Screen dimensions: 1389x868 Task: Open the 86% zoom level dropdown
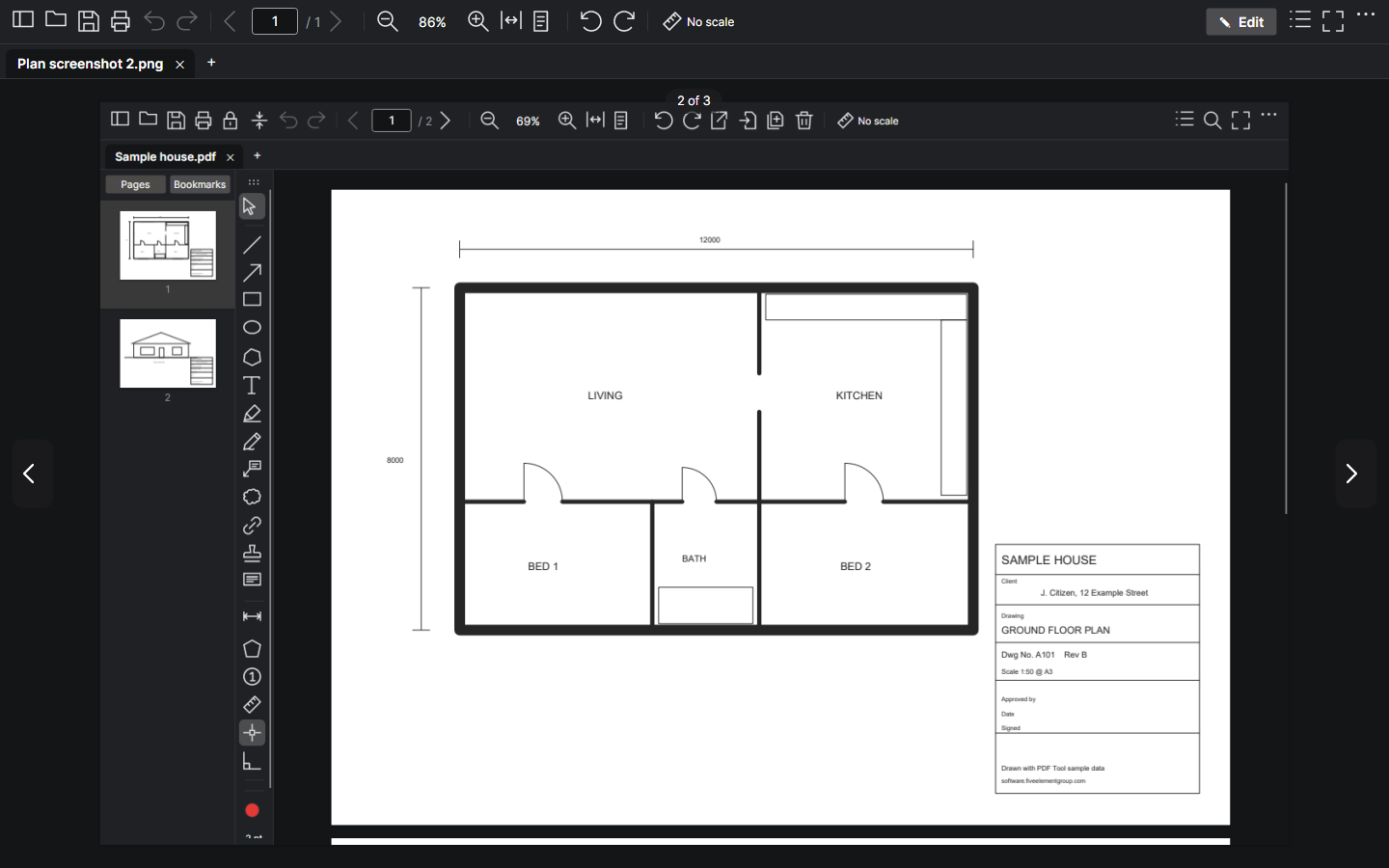click(432, 22)
